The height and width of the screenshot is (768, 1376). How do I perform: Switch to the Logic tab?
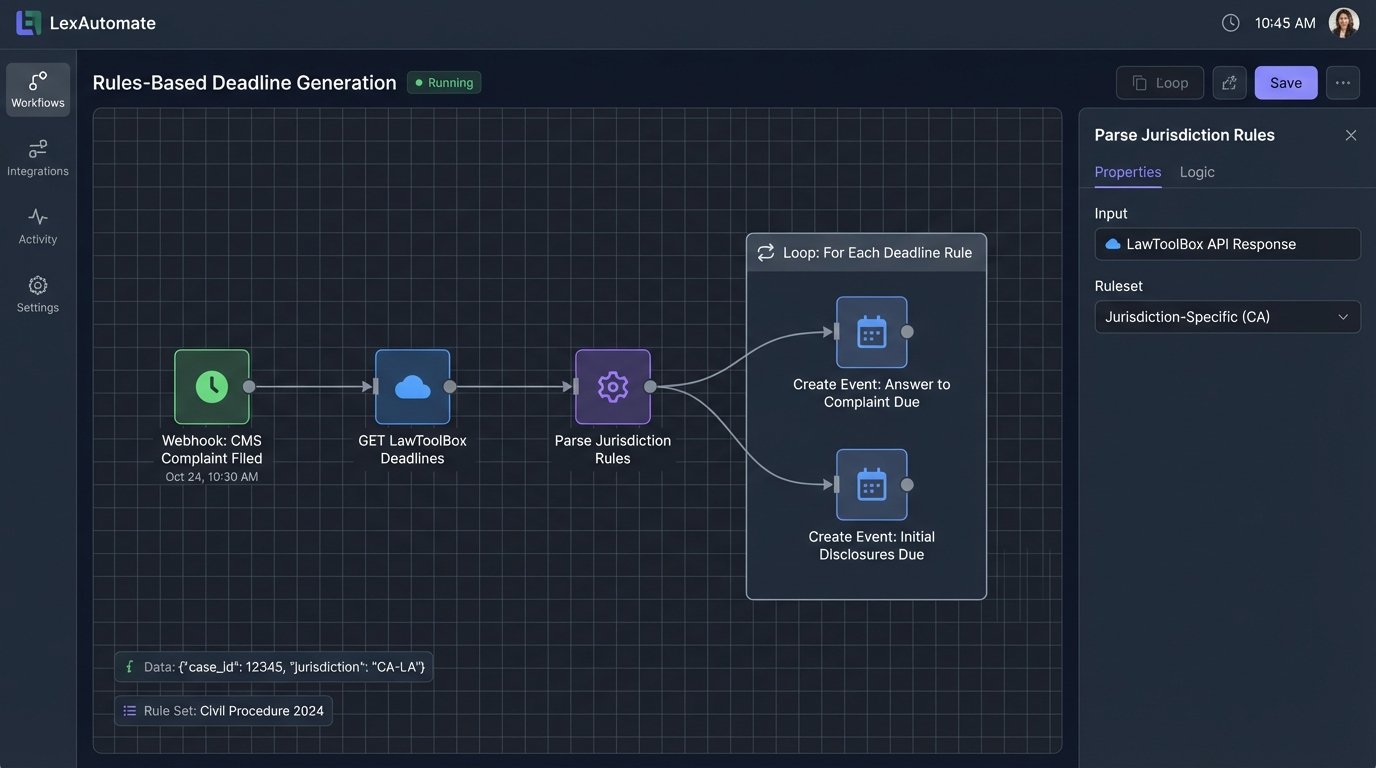(1197, 172)
